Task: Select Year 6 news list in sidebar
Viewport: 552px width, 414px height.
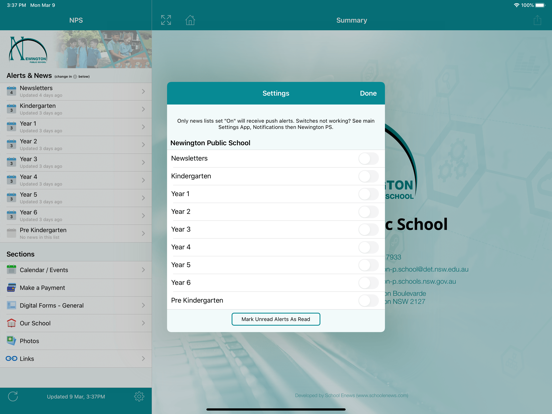Action: [76, 215]
